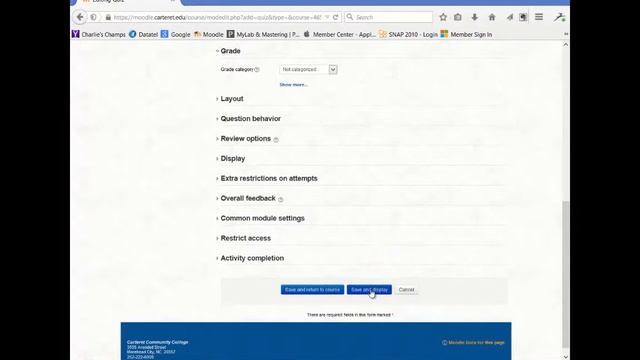Viewport: 640px width, 360px height.
Task: Expand the Restrict access section
Action: [244, 238]
